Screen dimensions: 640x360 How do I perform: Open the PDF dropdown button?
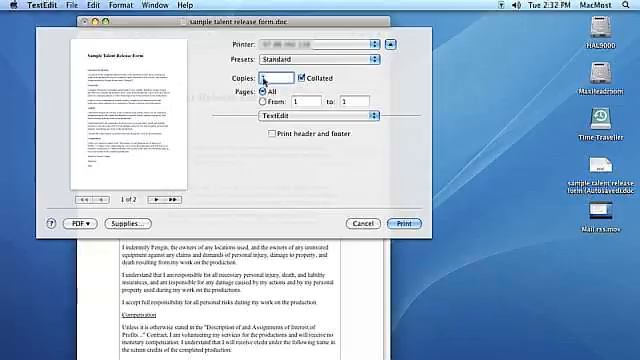[80, 223]
